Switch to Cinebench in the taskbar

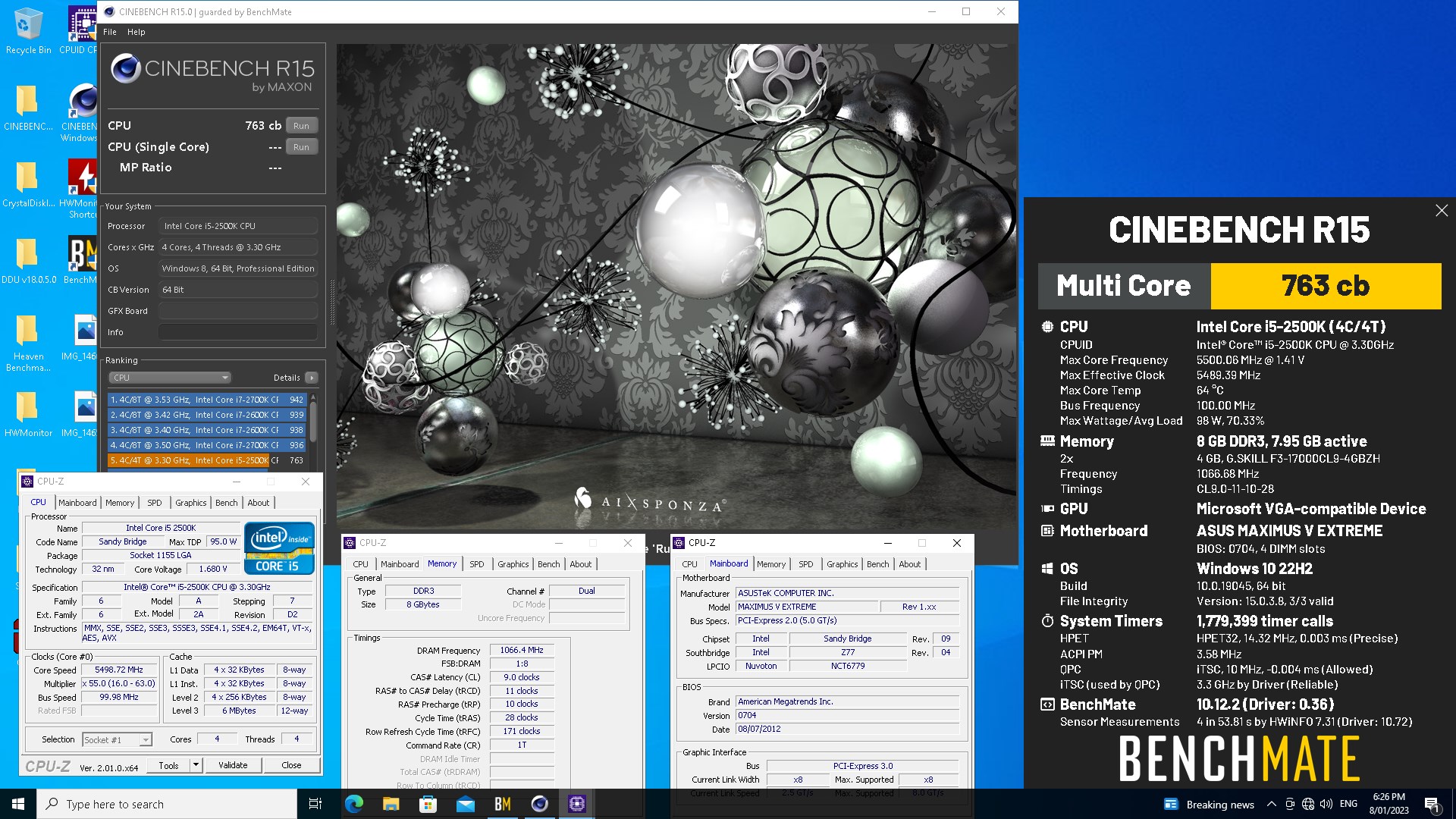[x=539, y=804]
